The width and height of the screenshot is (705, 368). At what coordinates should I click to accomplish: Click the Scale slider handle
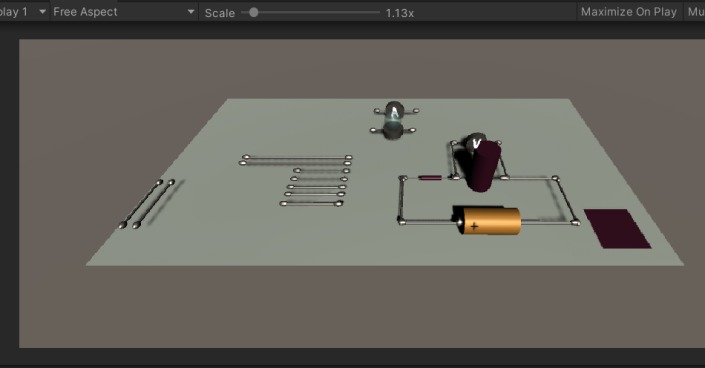[254, 12]
